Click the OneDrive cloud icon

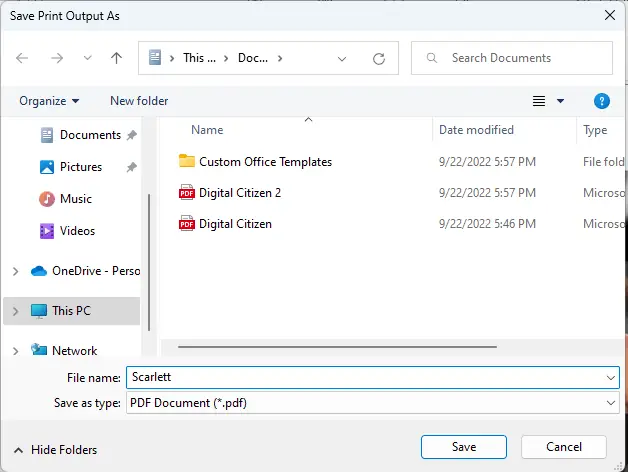click(39, 271)
